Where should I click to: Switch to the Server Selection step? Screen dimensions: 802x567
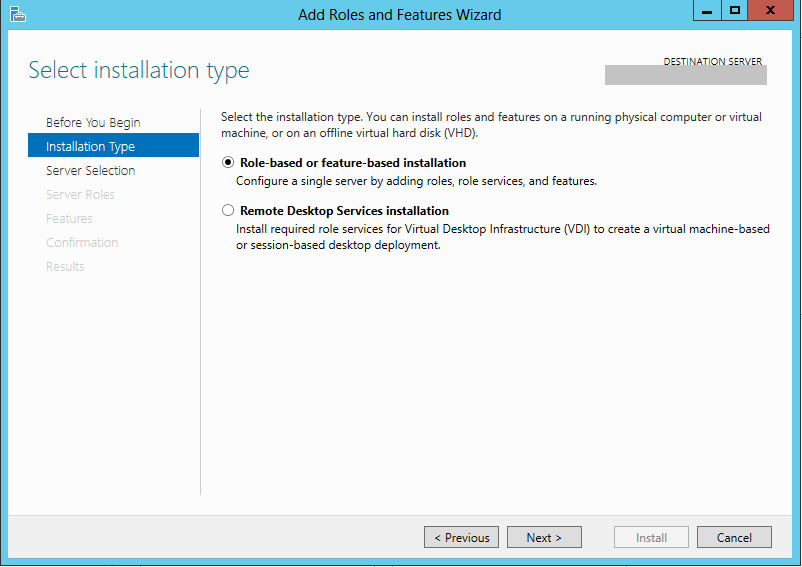pos(90,171)
